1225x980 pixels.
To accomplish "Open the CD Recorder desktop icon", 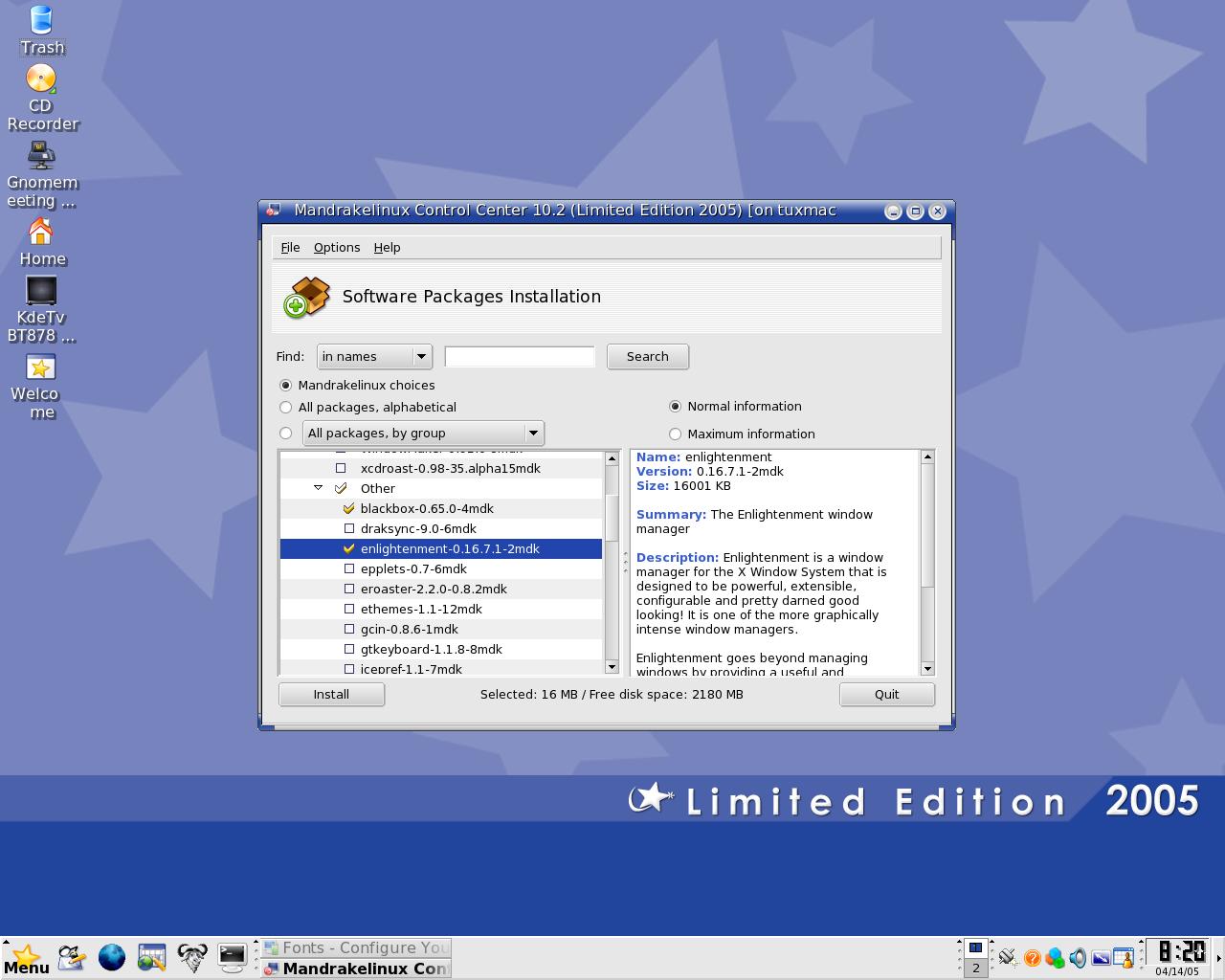I will point(41,98).
